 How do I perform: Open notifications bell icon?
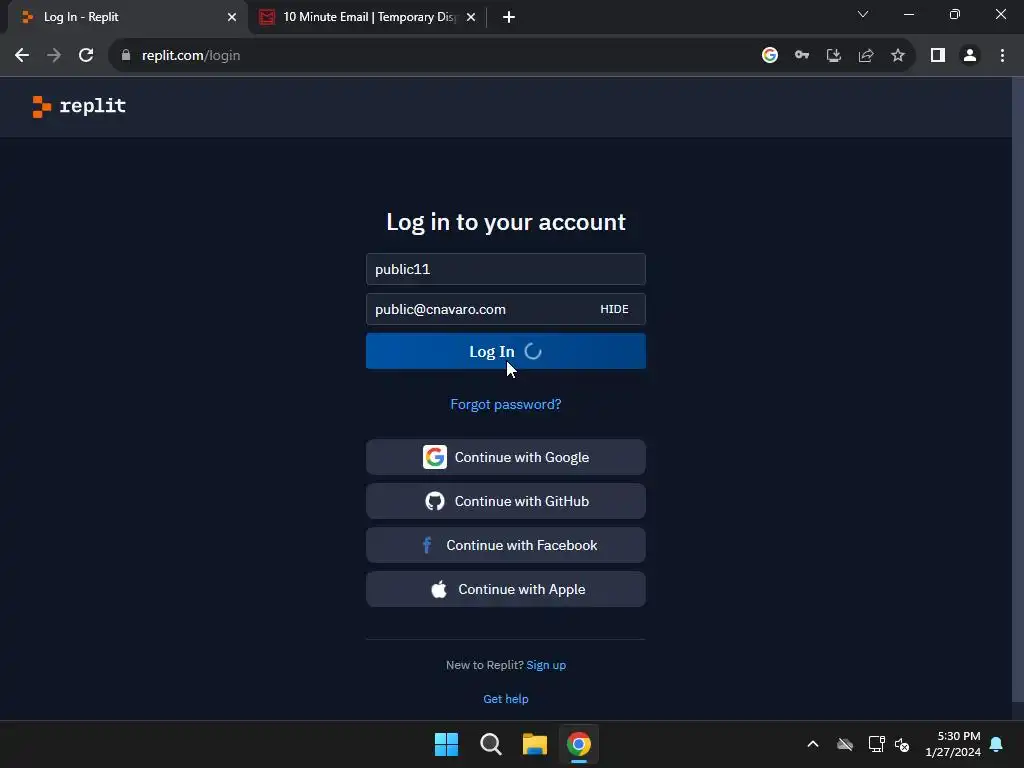(997, 744)
